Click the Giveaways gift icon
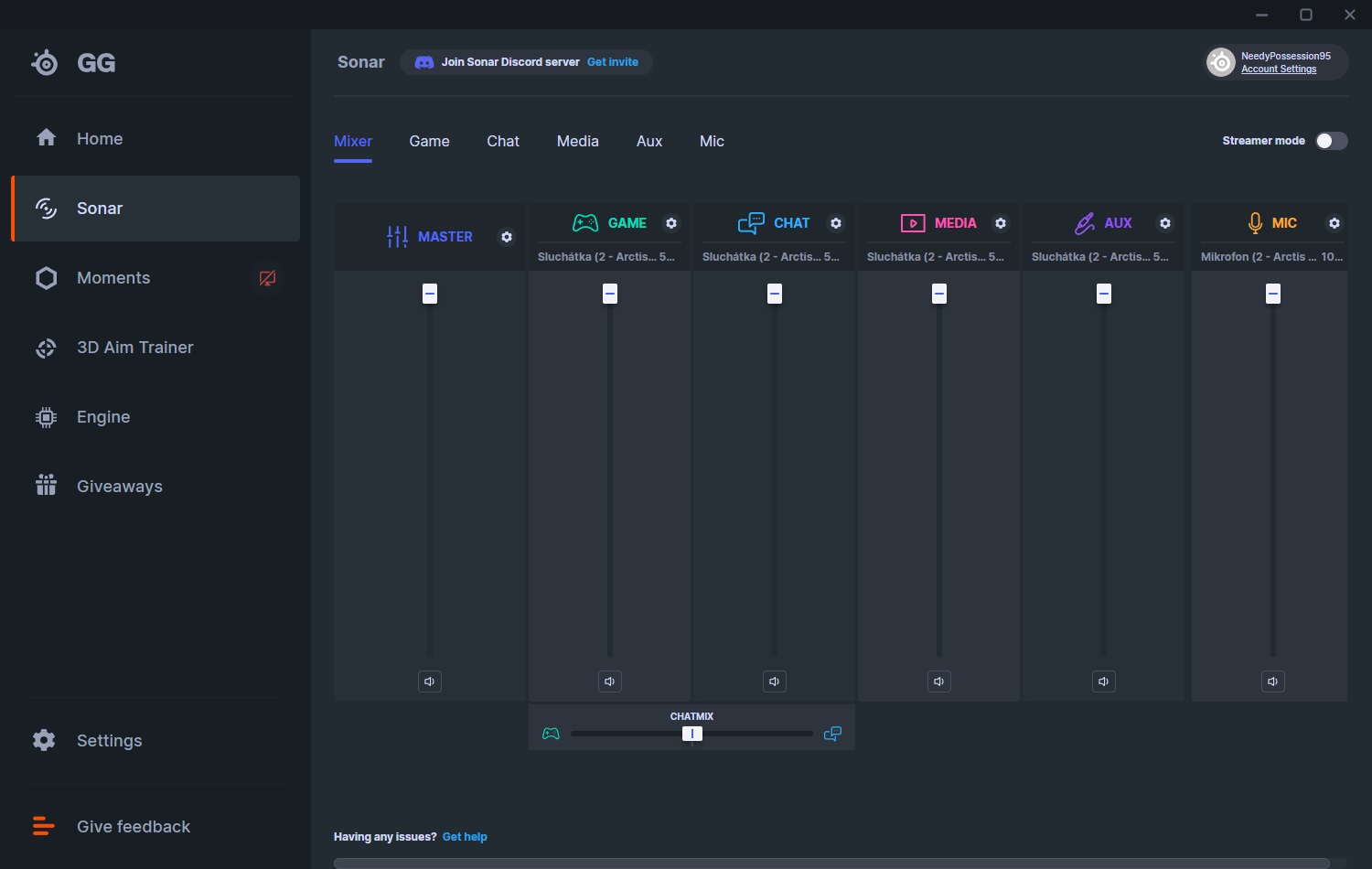Viewport: 1372px width, 869px height. coord(46,485)
